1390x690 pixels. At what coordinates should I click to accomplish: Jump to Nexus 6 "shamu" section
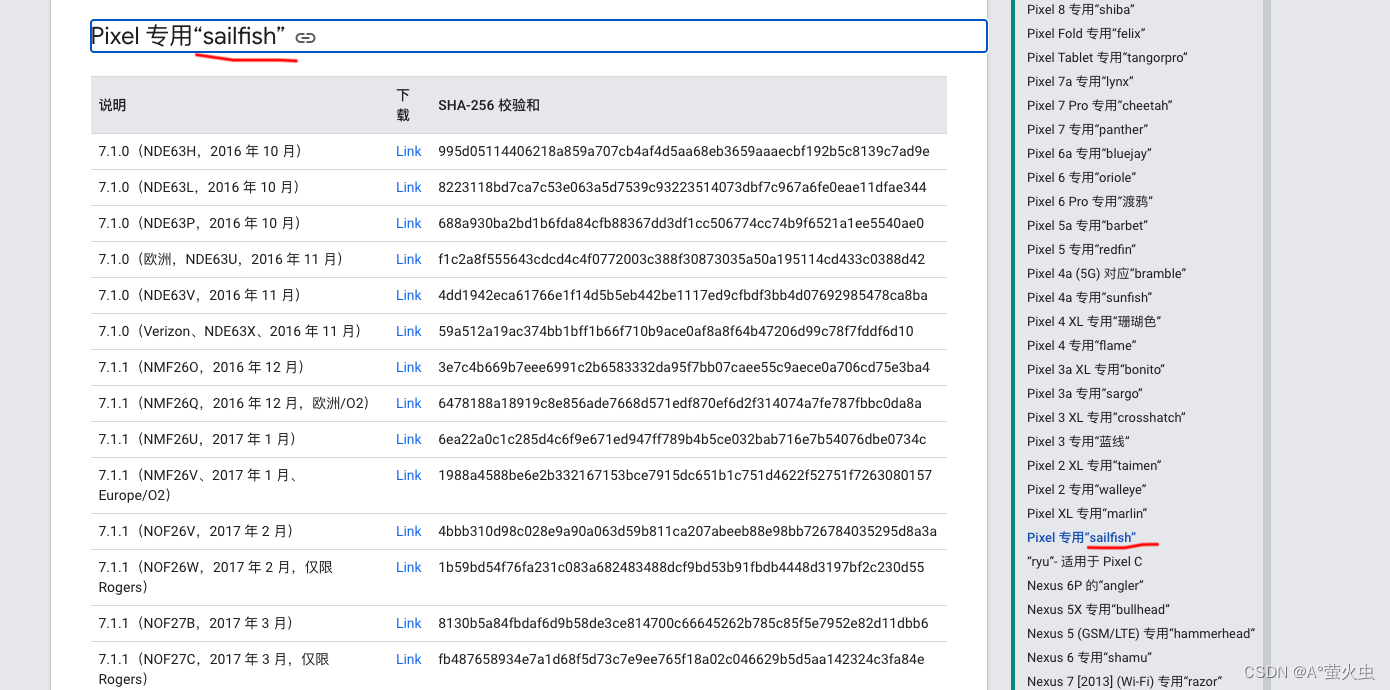(1089, 657)
